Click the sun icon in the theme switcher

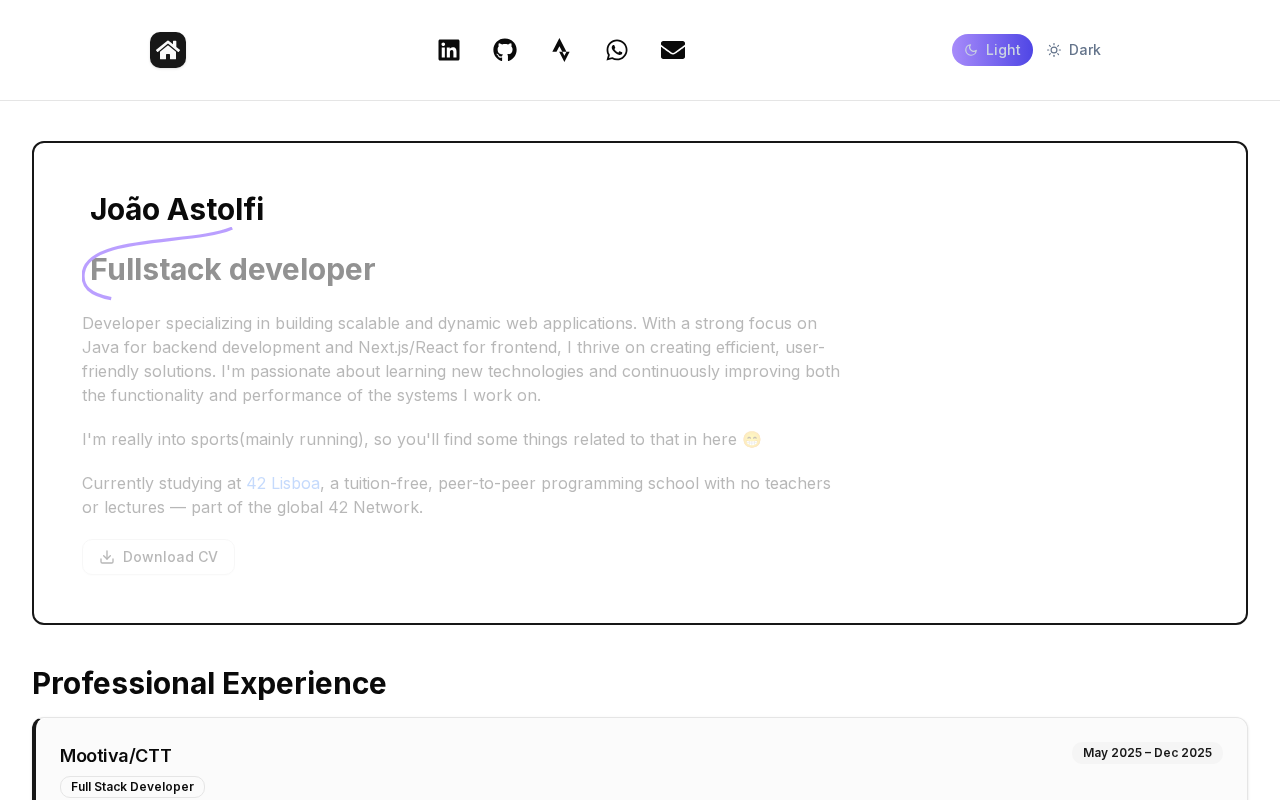coord(1054,50)
